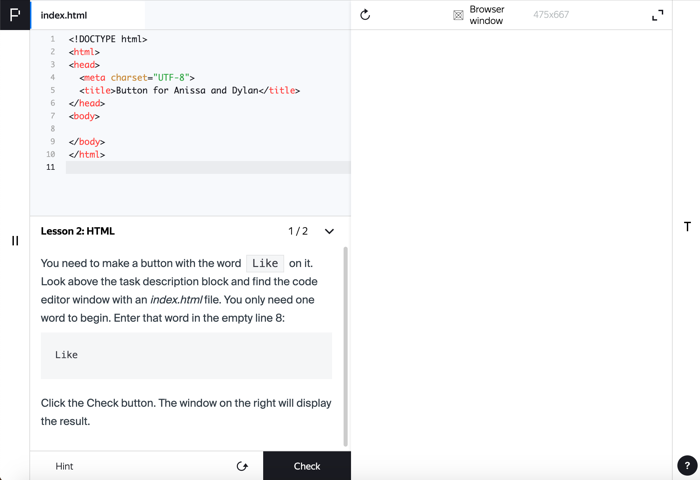Click the pause icon in left sidebar
Image resolution: width=700 pixels, height=480 pixels.
point(15,241)
